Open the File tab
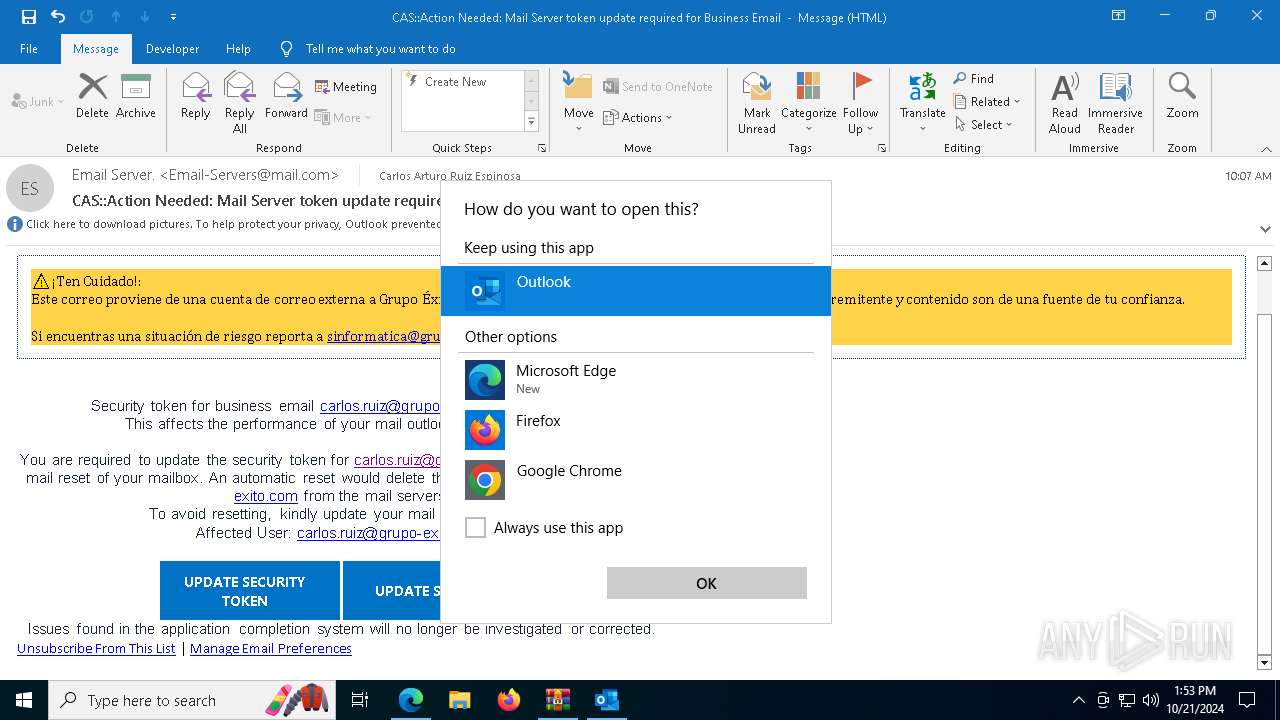 29,49
